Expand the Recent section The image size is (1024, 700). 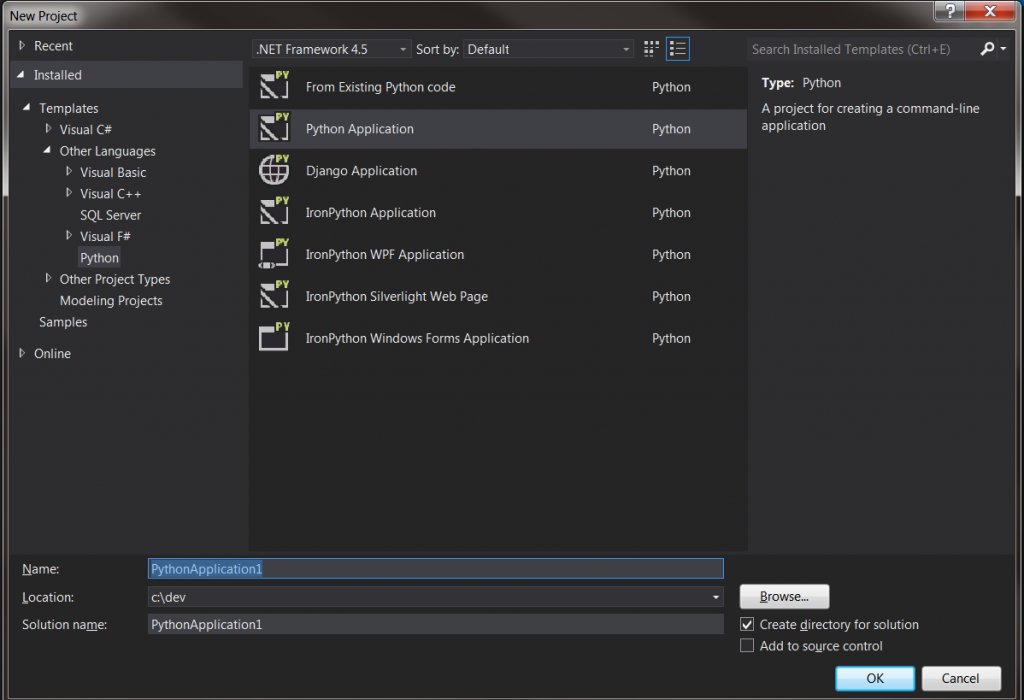(x=22, y=46)
